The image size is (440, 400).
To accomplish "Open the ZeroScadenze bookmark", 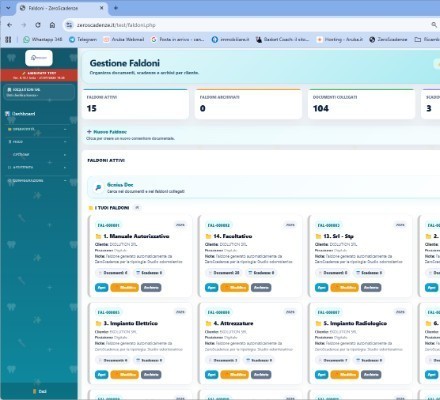I will [388, 39].
